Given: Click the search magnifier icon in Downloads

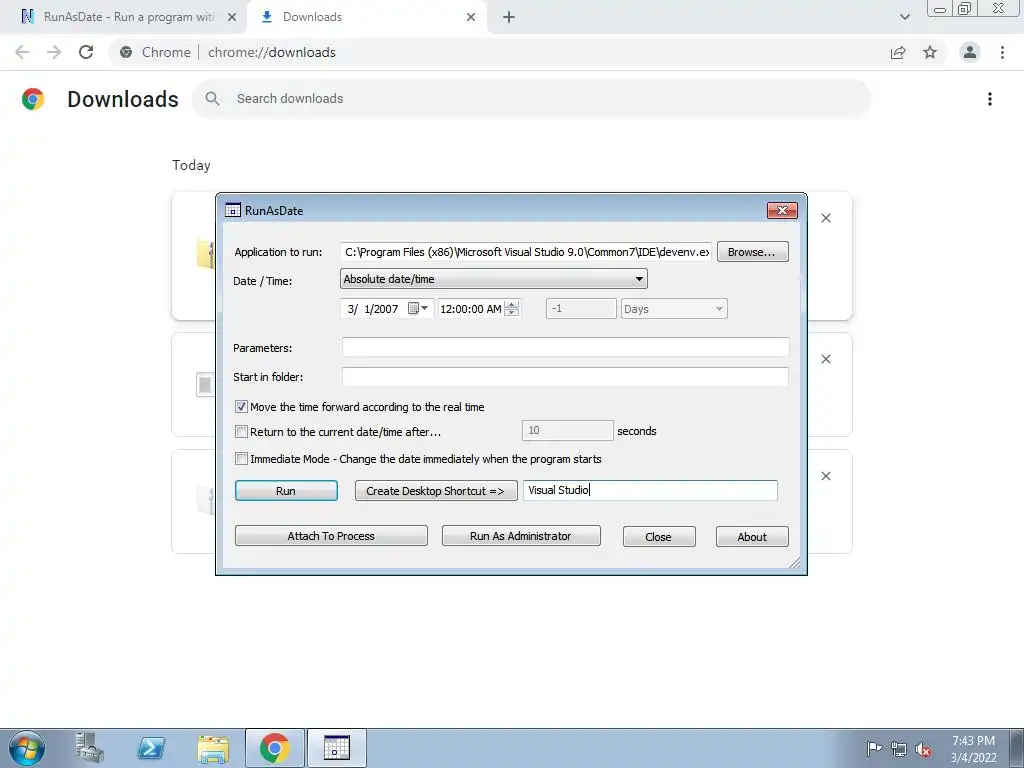Looking at the screenshot, I should pyautogui.click(x=212, y=99).
